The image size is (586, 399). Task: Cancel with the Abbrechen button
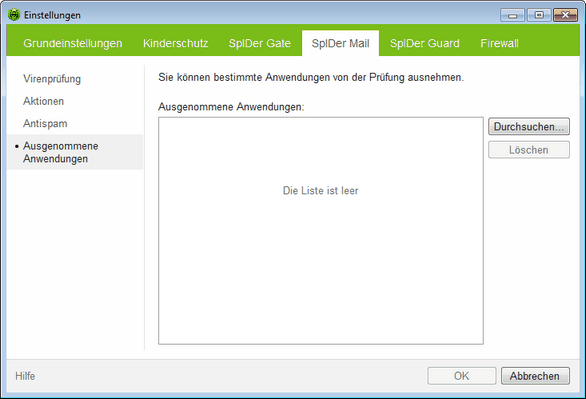click(x=535, y=376)
